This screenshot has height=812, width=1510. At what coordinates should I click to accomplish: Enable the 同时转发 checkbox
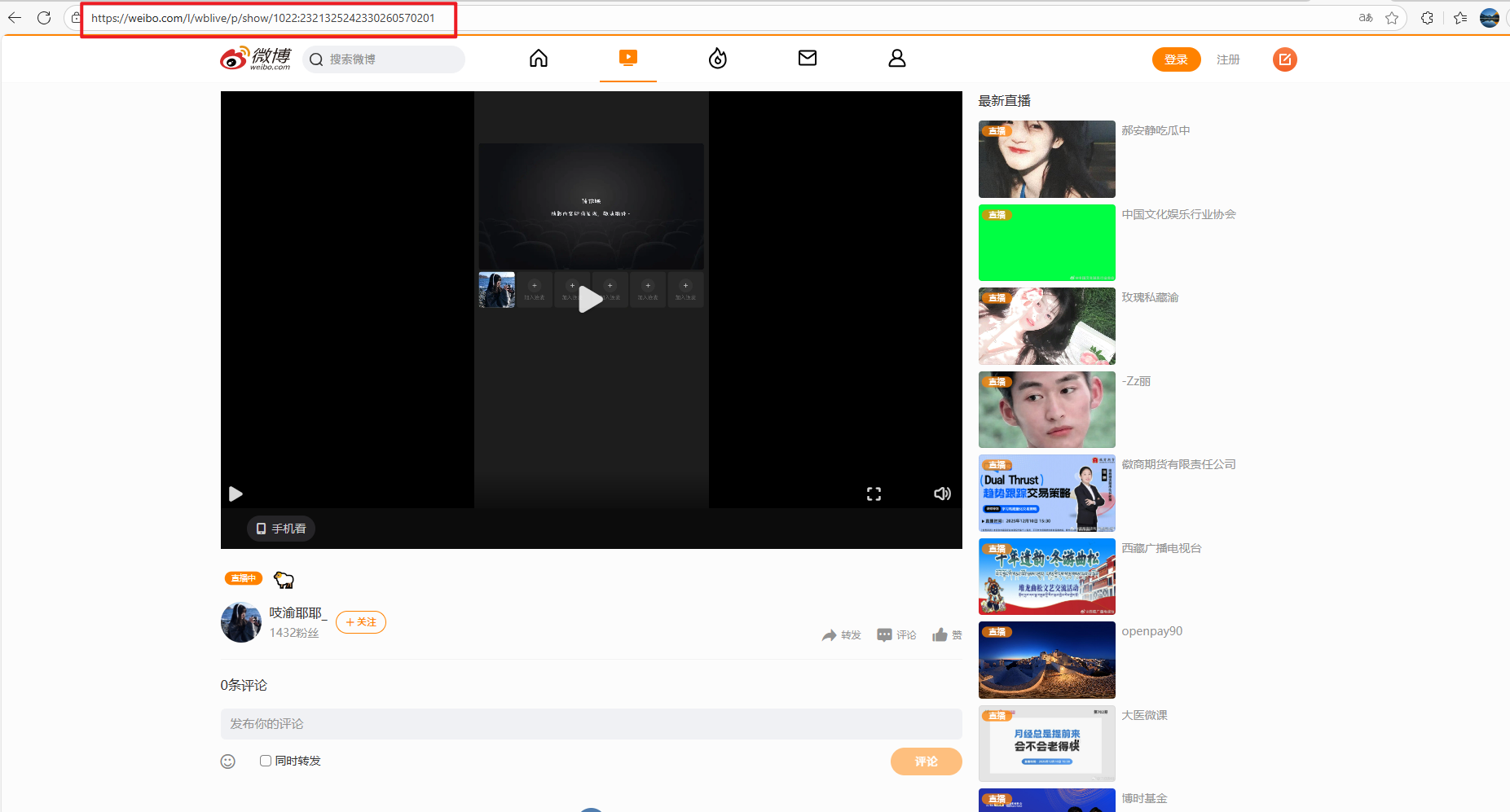pyautogui.click(x=266, y=761)
